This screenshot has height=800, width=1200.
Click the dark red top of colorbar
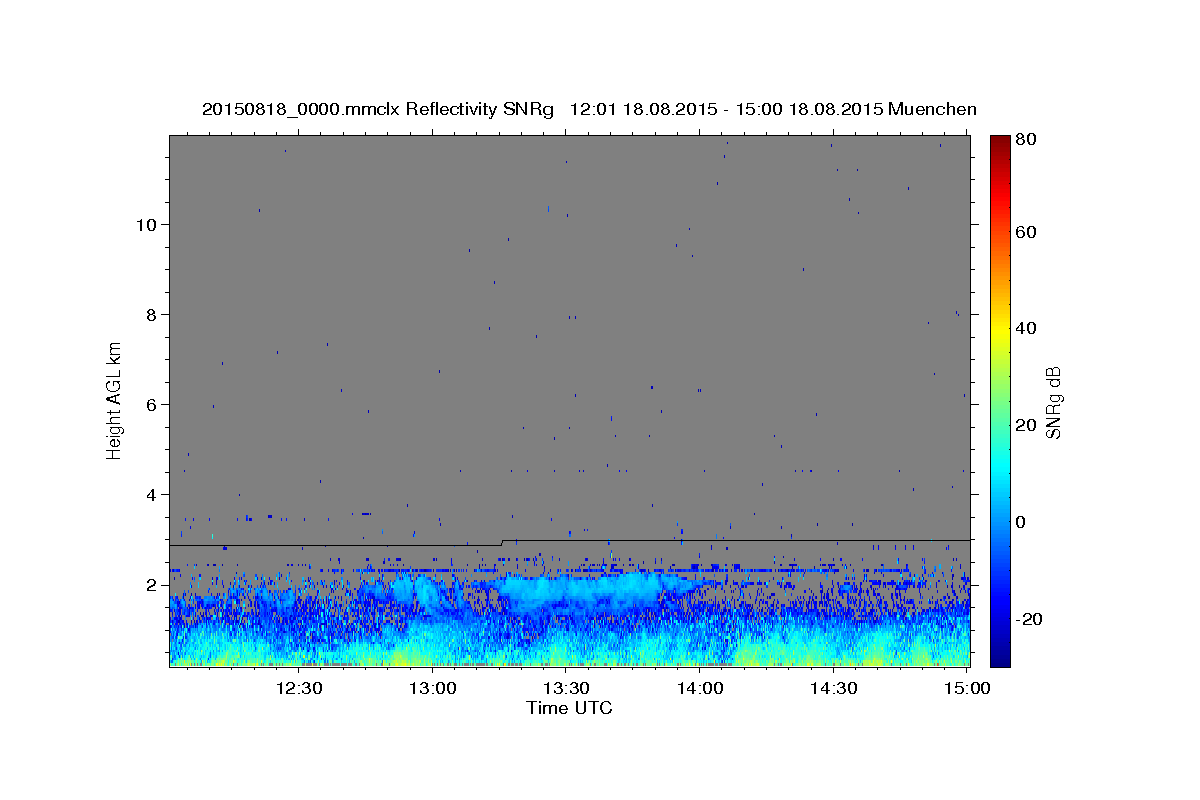1000,142
